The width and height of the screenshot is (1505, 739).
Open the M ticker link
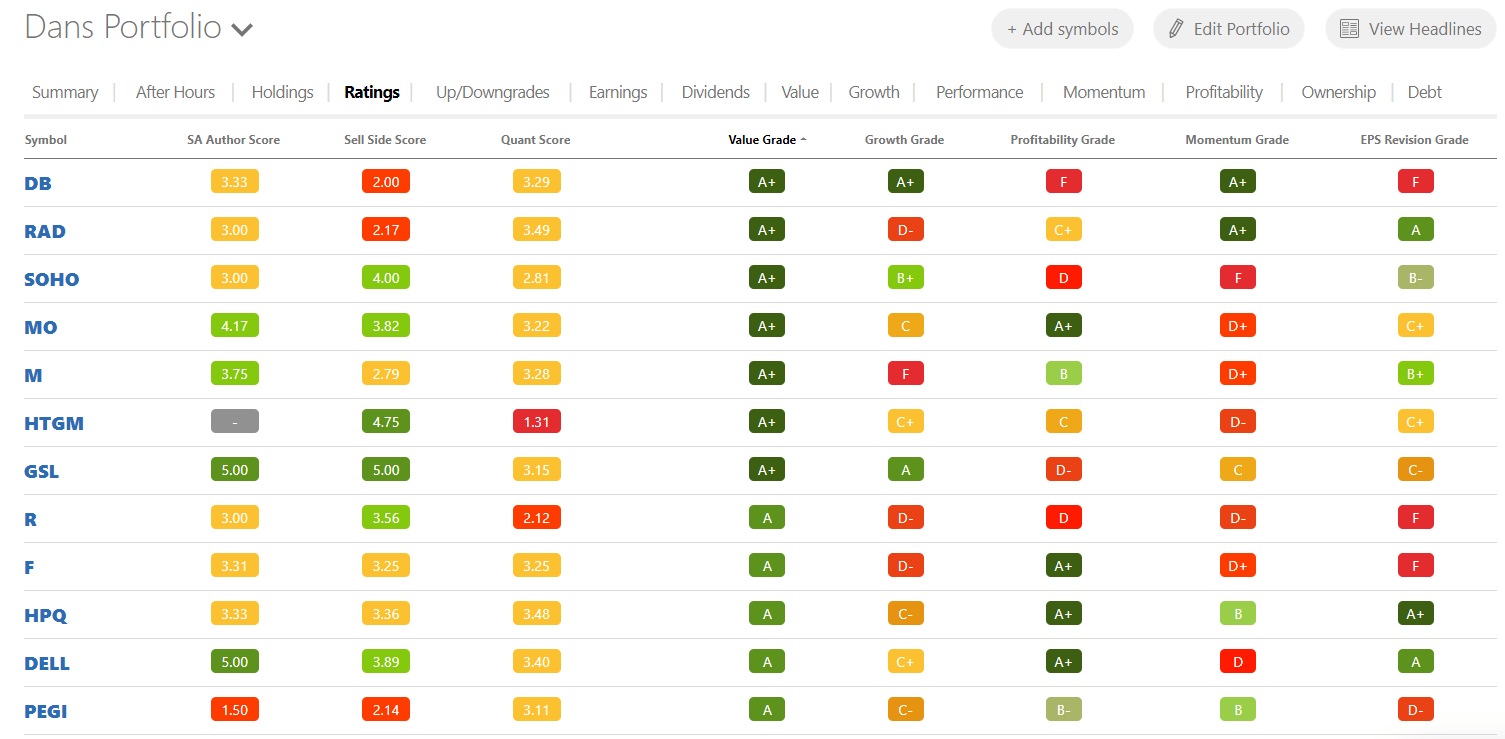(33, 375)
